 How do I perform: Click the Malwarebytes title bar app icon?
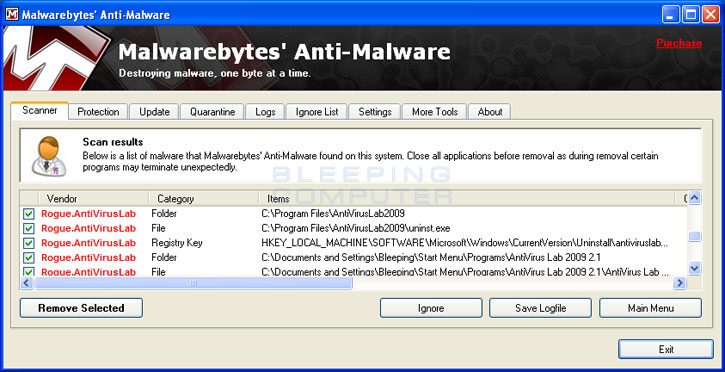coord(11,14)
